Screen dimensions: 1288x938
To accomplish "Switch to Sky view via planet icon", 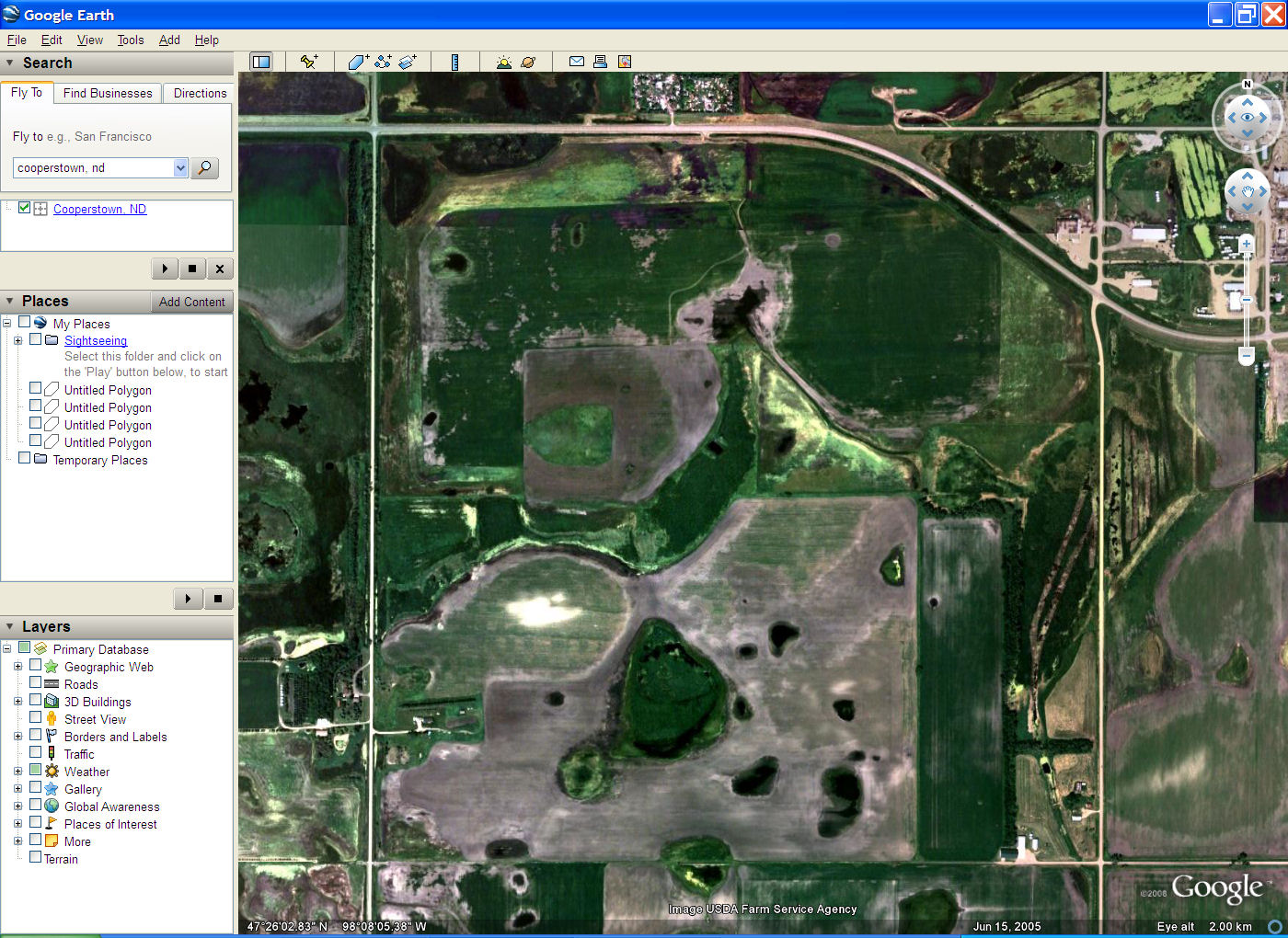I will click(528, 62).
